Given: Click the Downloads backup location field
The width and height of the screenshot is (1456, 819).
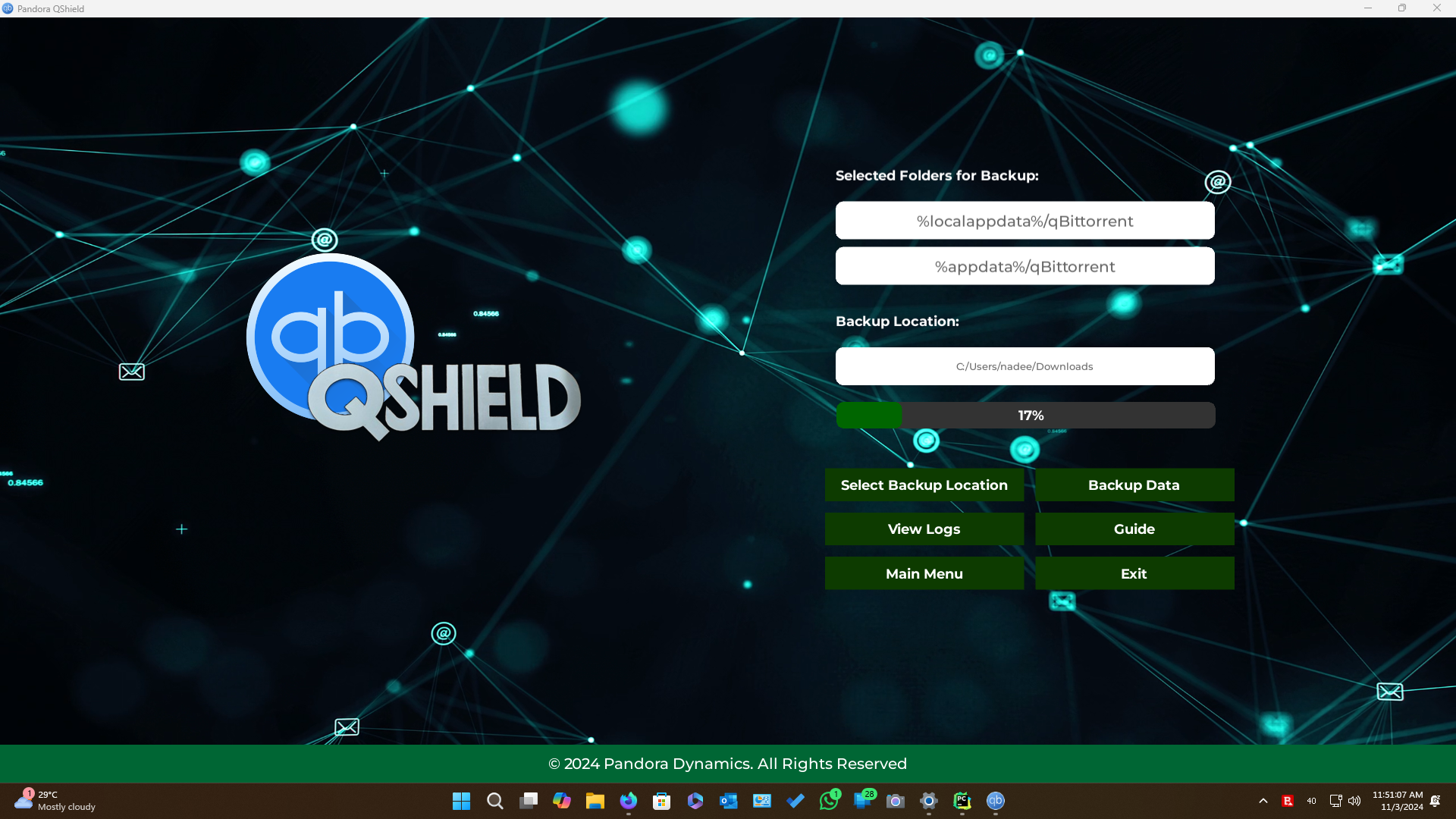Looking at the screenshot, I should tap(1025, 366).
